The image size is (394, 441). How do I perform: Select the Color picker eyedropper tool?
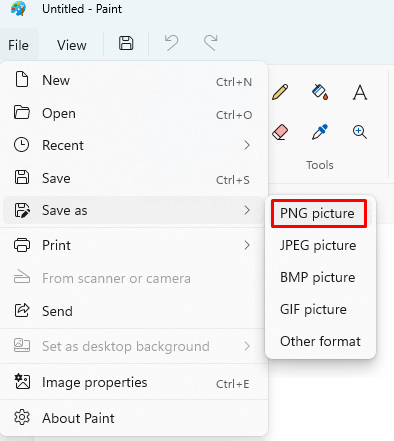pos(320,132)
